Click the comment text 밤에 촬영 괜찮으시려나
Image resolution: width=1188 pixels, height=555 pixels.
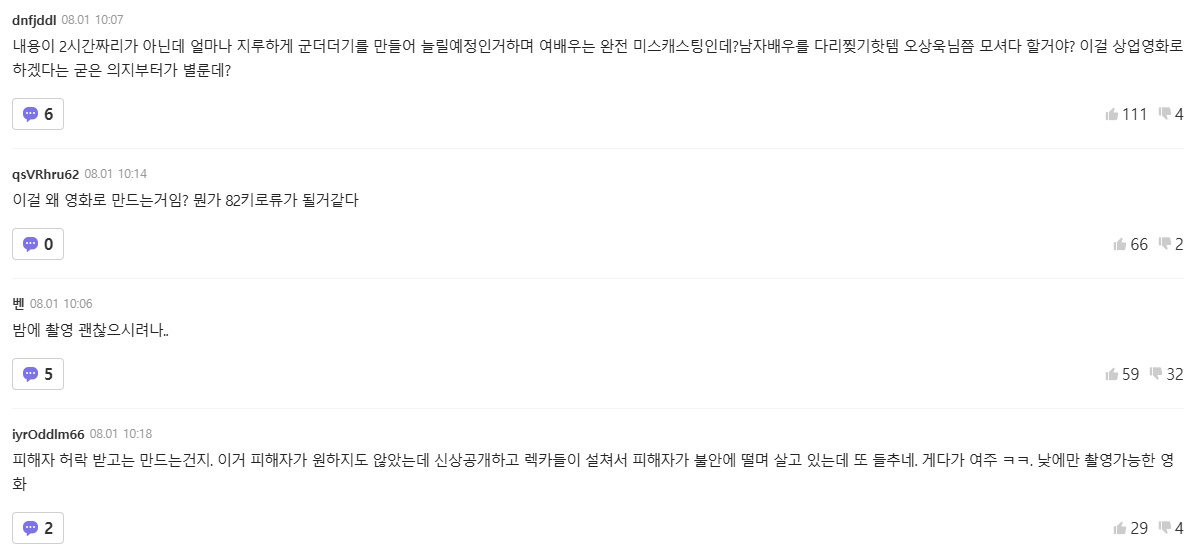(x=91, y=331)
